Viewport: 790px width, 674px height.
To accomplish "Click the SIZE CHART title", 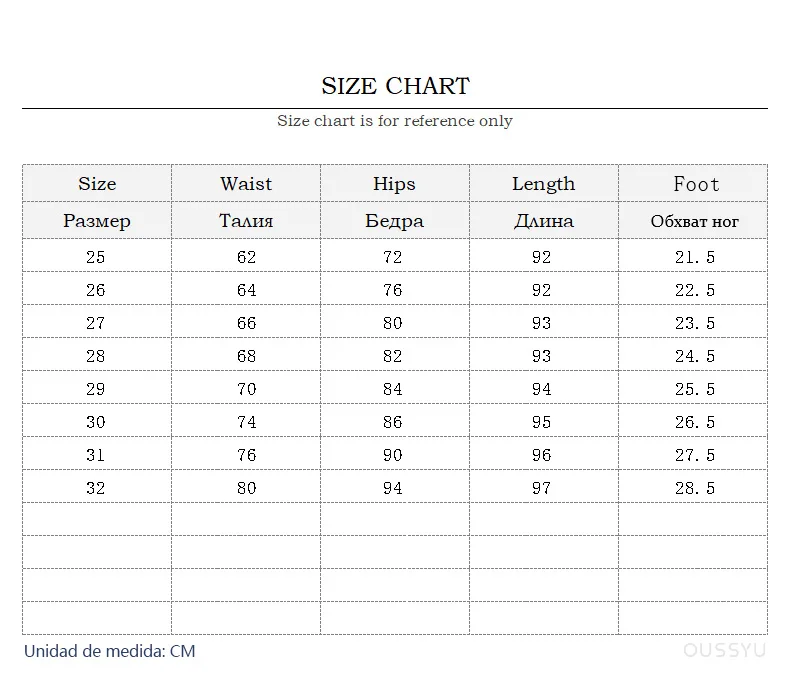I will pyautogui.click(x=395, y=86).
